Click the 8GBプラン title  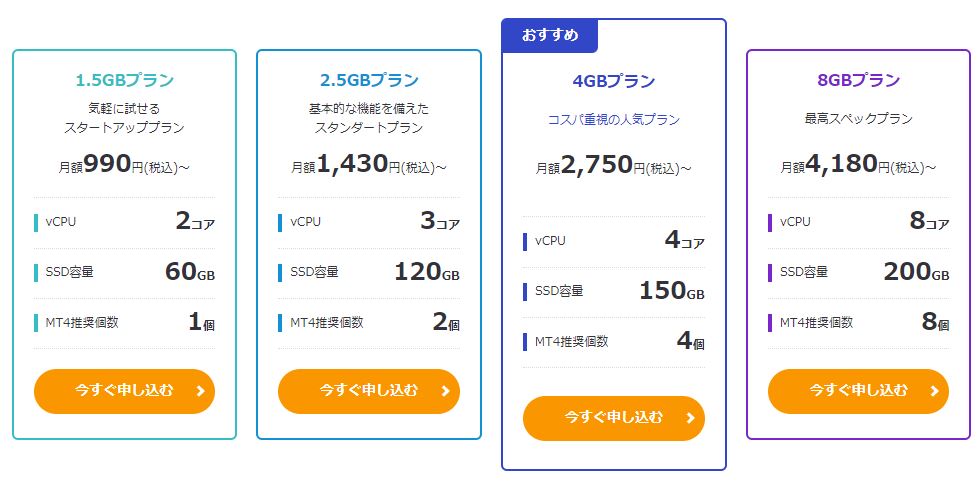[x=858, y=81]
